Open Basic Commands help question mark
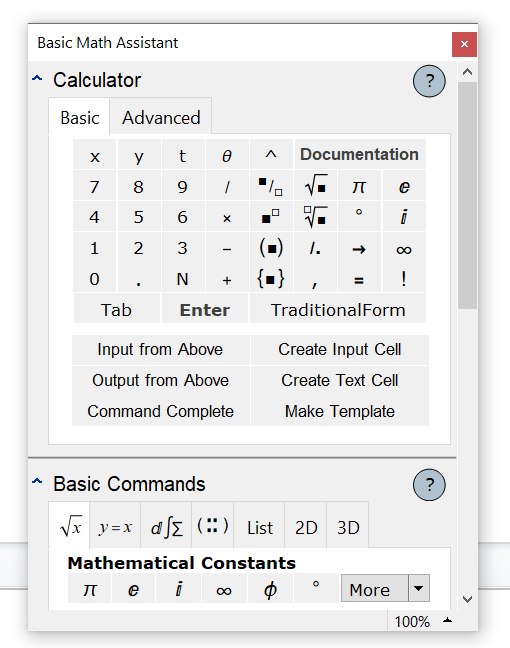Viewport: 510px width, 648px height. (429, 485)
